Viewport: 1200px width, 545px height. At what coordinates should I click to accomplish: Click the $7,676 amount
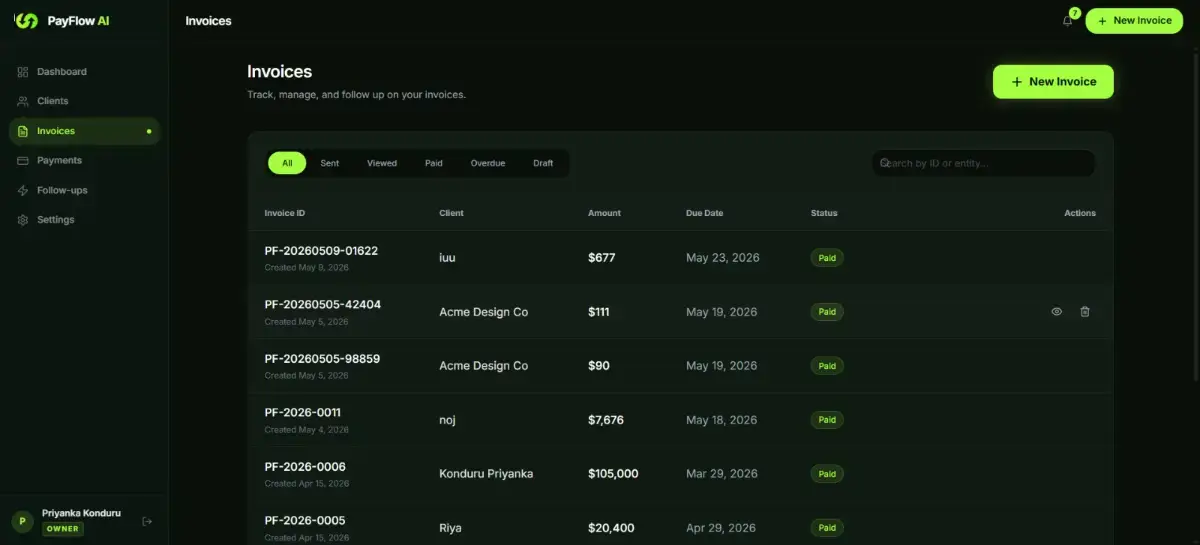coord(606,420)
